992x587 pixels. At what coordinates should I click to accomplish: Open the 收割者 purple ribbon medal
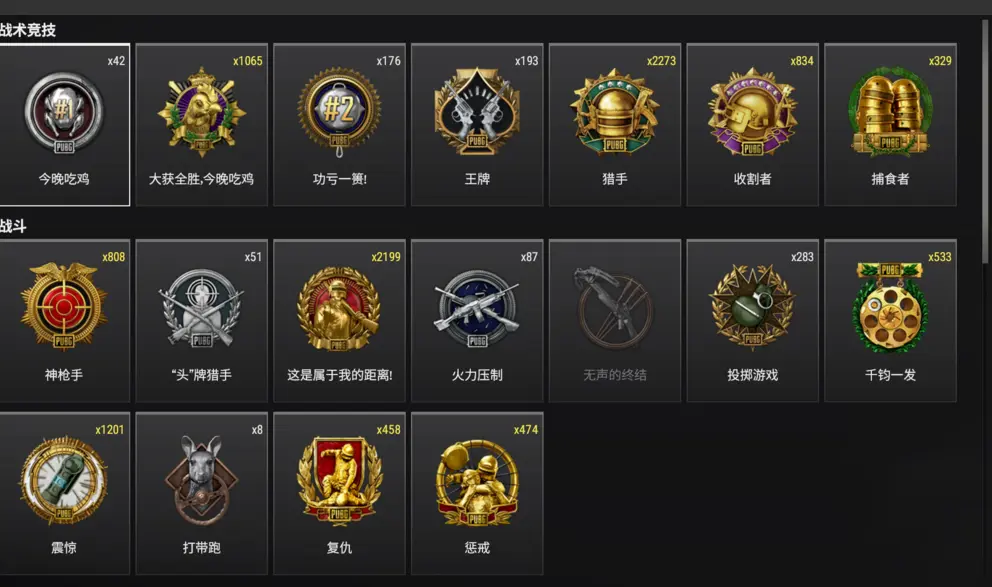(753, 125)
